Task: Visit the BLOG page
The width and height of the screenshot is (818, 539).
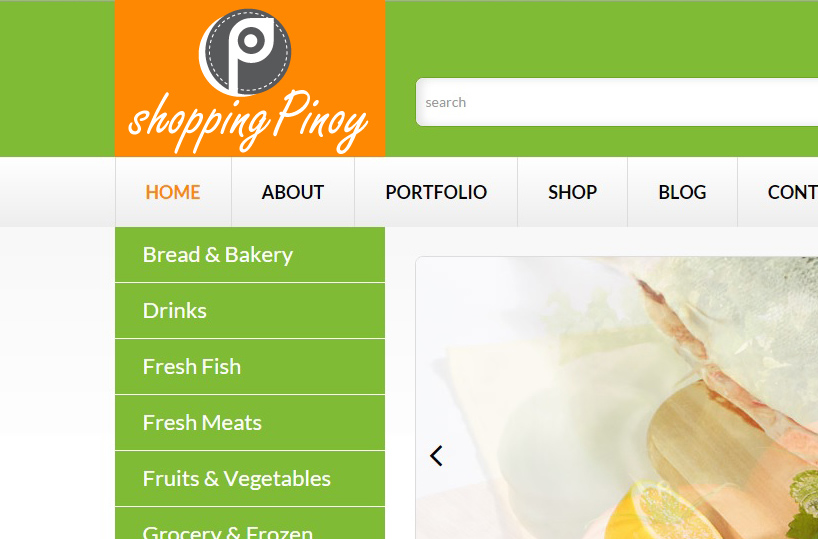Action: pyautogui.click(x=682, y=192)
